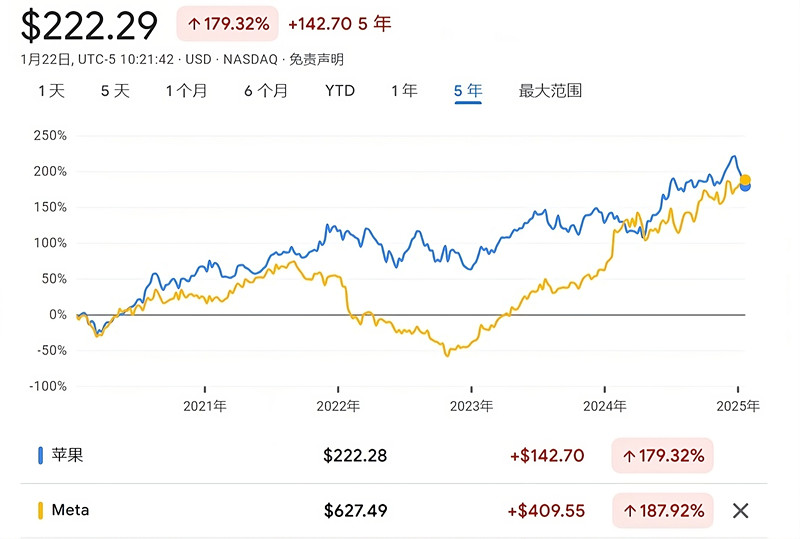Image resolution: width=800 pixels, height=539 pixels.
Task: Remove Meta comparison with X button
Action: (x=740, y=510)
